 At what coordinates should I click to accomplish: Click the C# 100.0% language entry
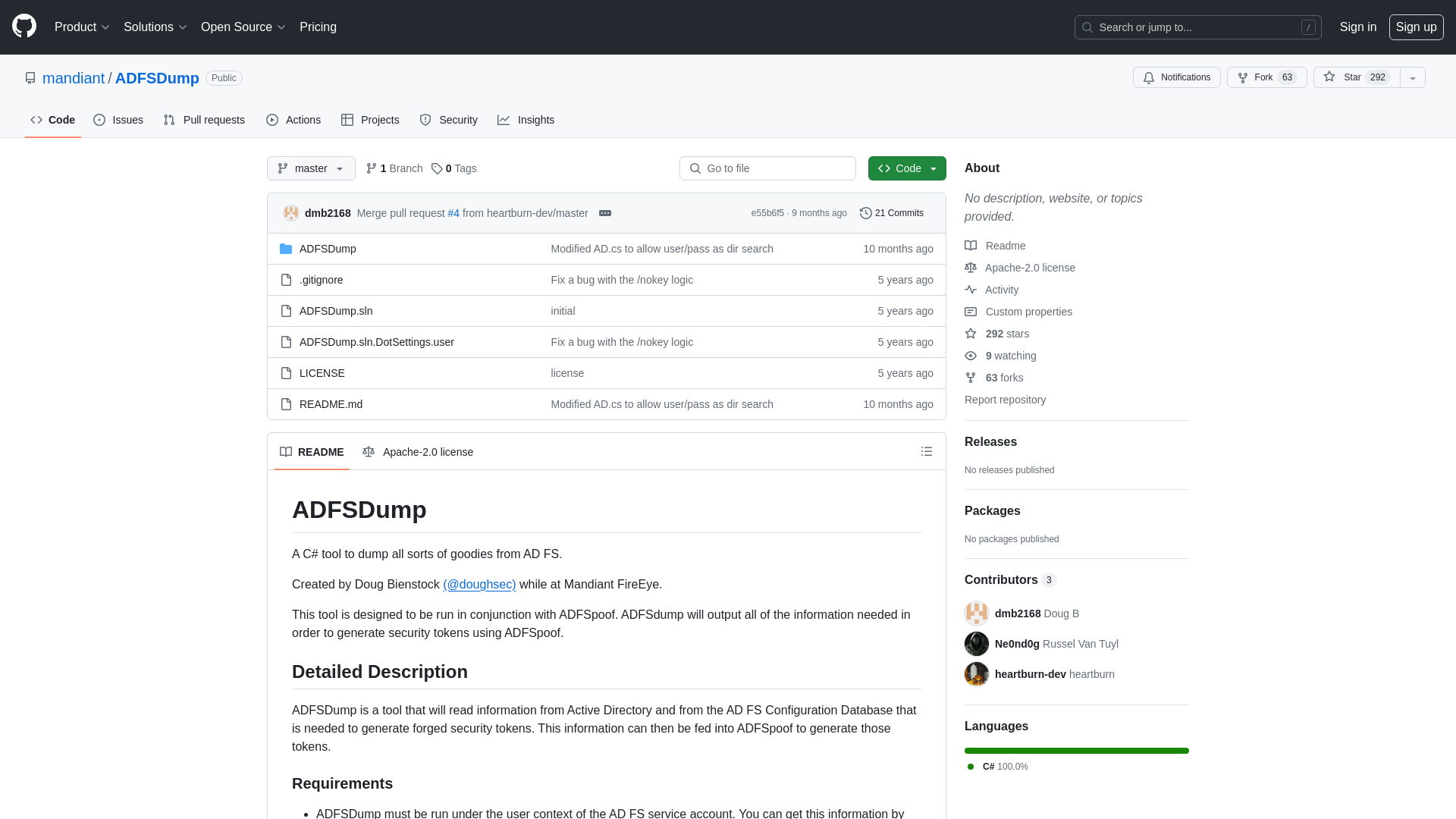pyautogui.click(x=998, y=767)
